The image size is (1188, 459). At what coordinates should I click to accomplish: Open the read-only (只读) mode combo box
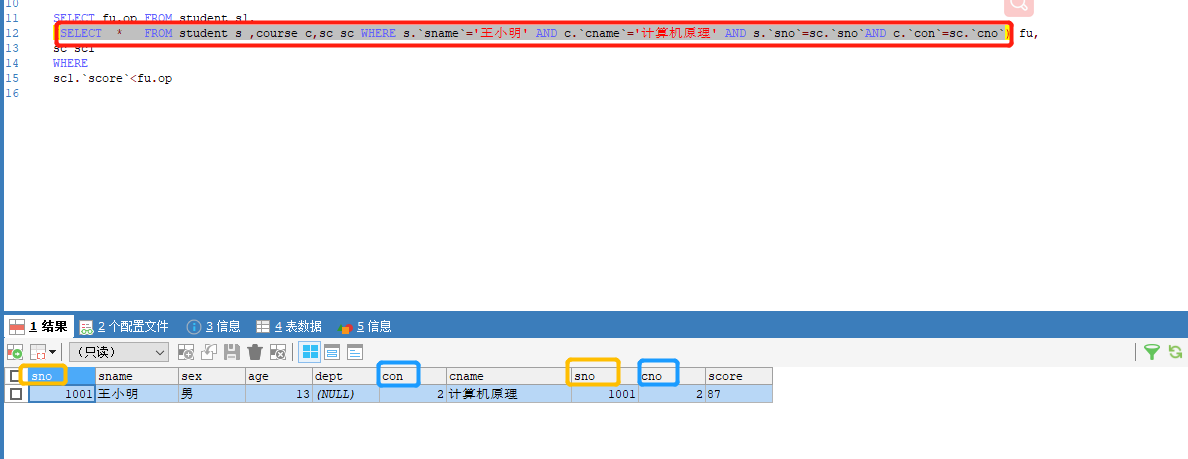(x=119, y=352)
